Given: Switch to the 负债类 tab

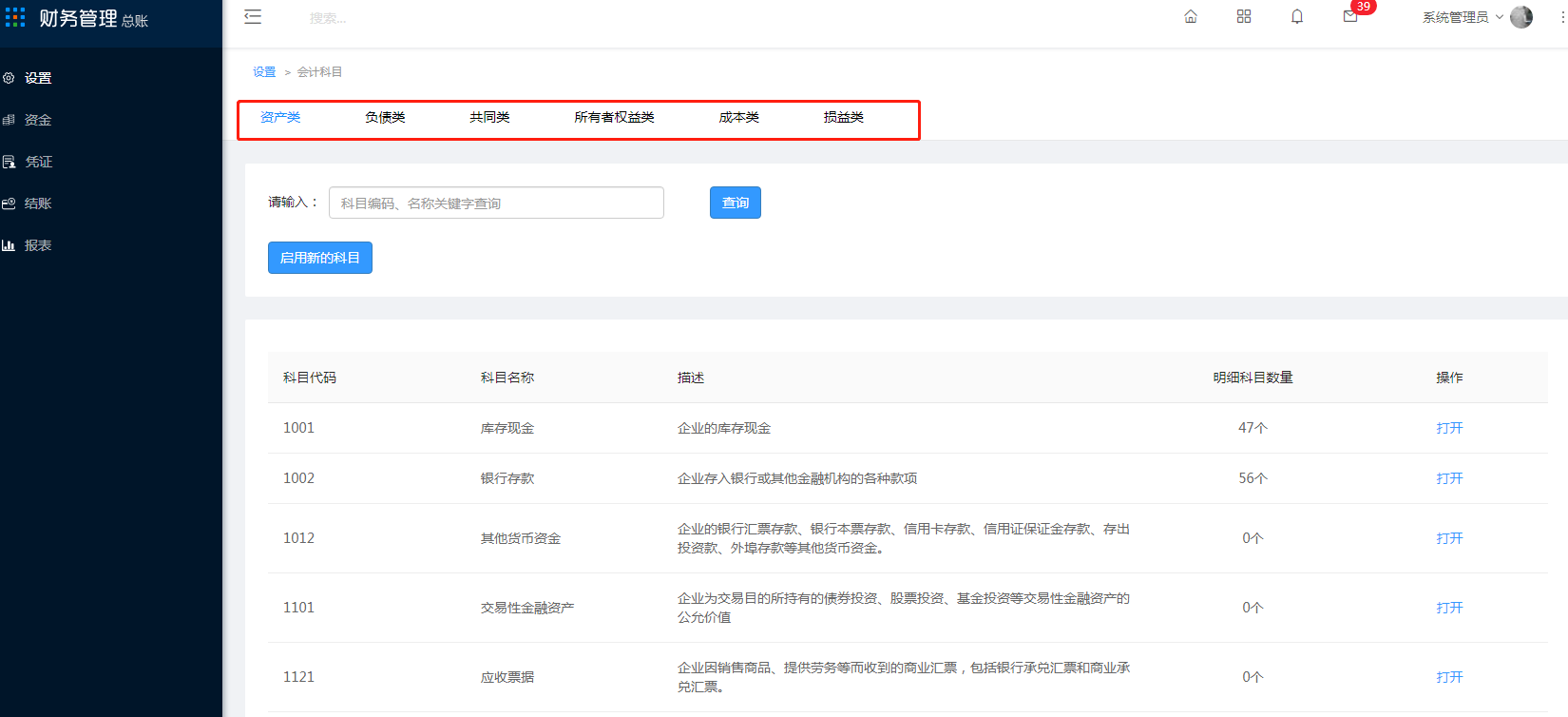Looking at the screenshot, I should [x=385, y=118].
